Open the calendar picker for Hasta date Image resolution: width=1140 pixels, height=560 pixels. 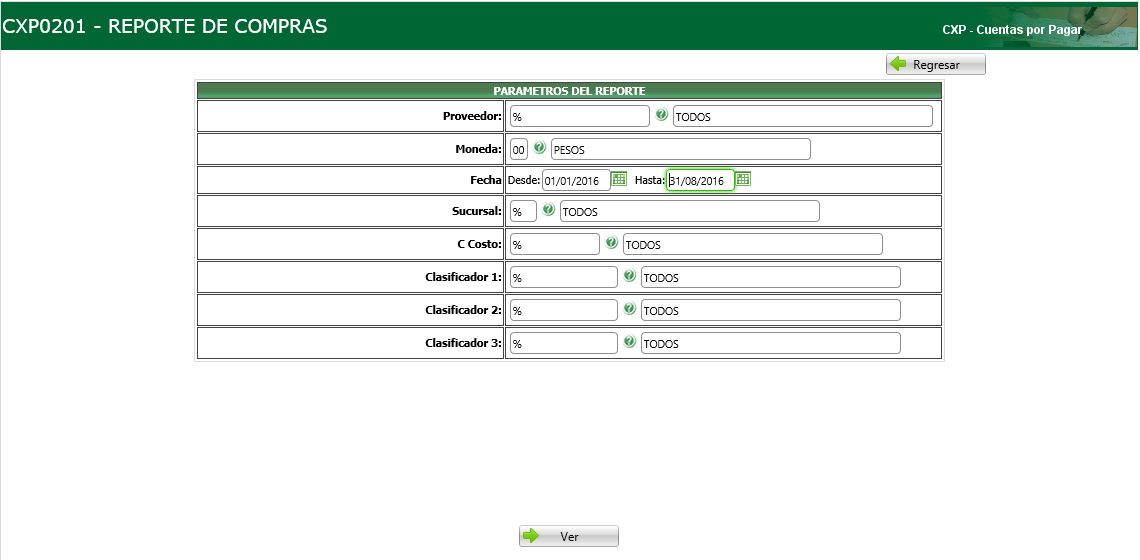pos(743,179)
